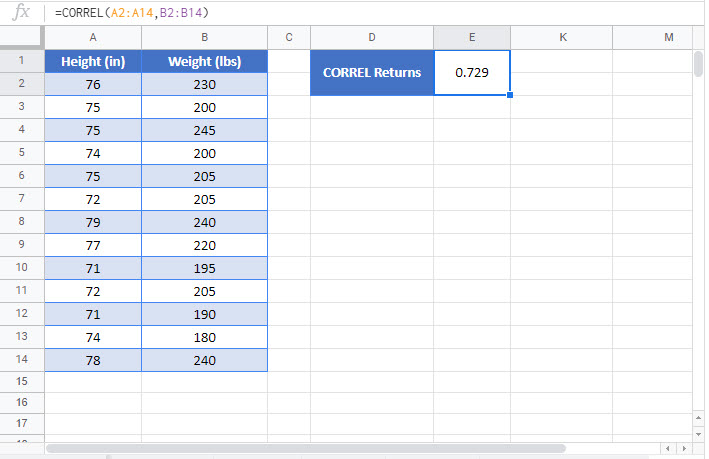This screenshot has width=709, height=459.
Task: Click the fx function icon
Action: 21,12
